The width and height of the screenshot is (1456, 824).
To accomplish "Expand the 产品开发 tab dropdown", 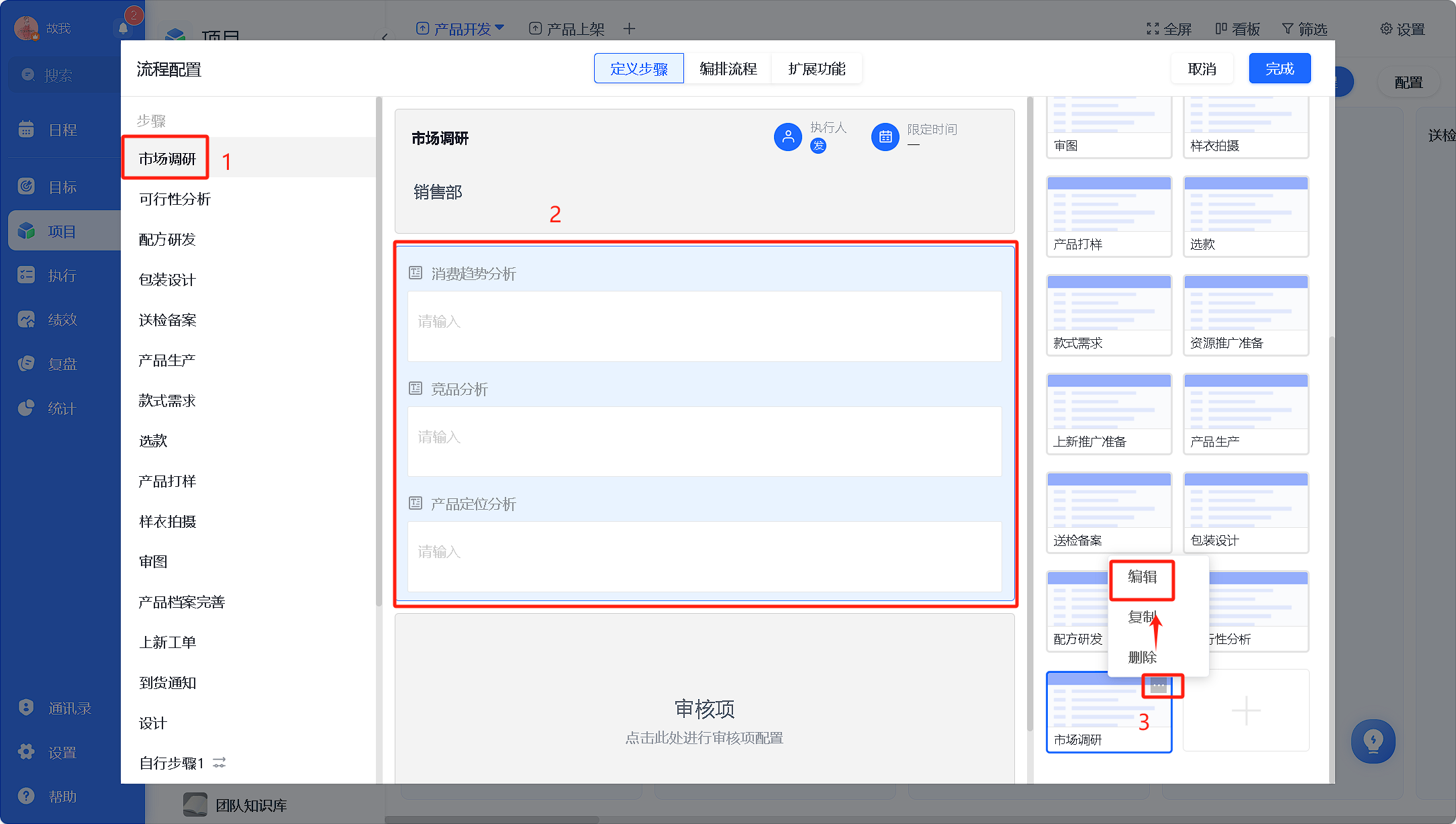I will click(x=499, y=28).
